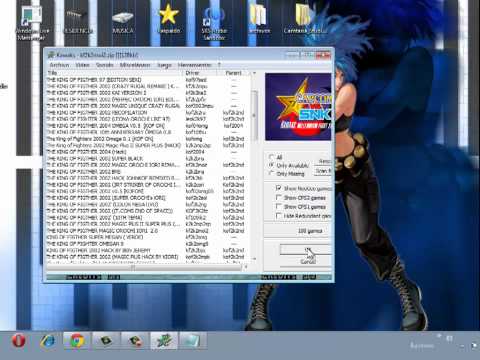Select 'THE KING OF FIGTHER 2004 (Hack)' row
The width and height of the screenshot is (480, 360).
(147, 152)
